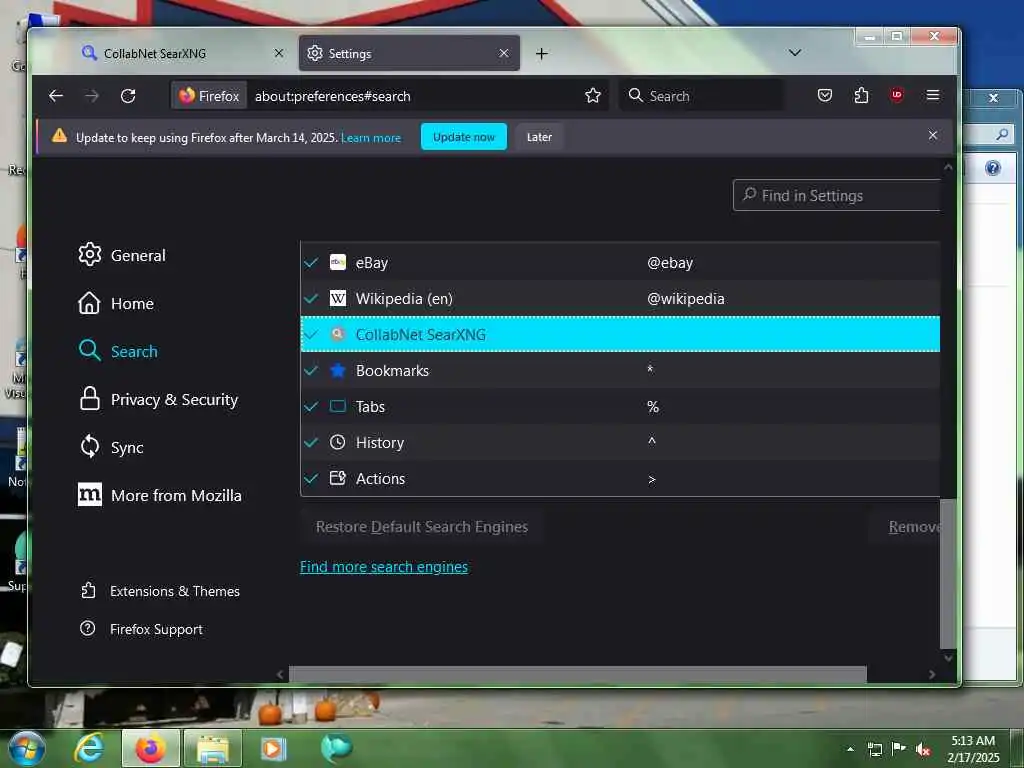Open Windows Start menu orb
Viewport: 1024px width, 768px height.
point(27,748)
